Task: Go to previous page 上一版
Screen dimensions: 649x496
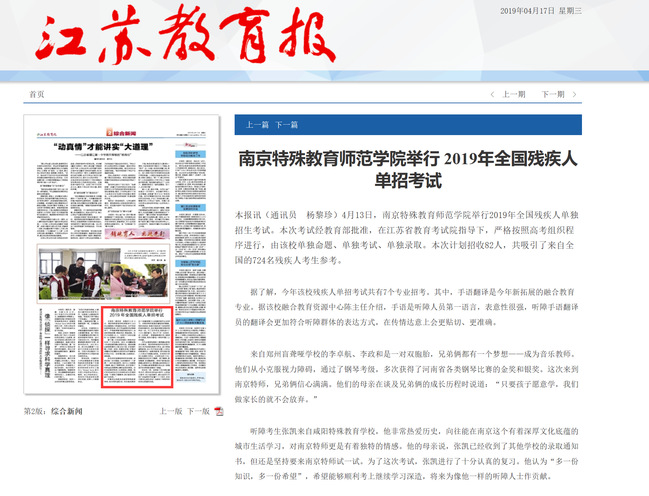Action: pos(171,411)
